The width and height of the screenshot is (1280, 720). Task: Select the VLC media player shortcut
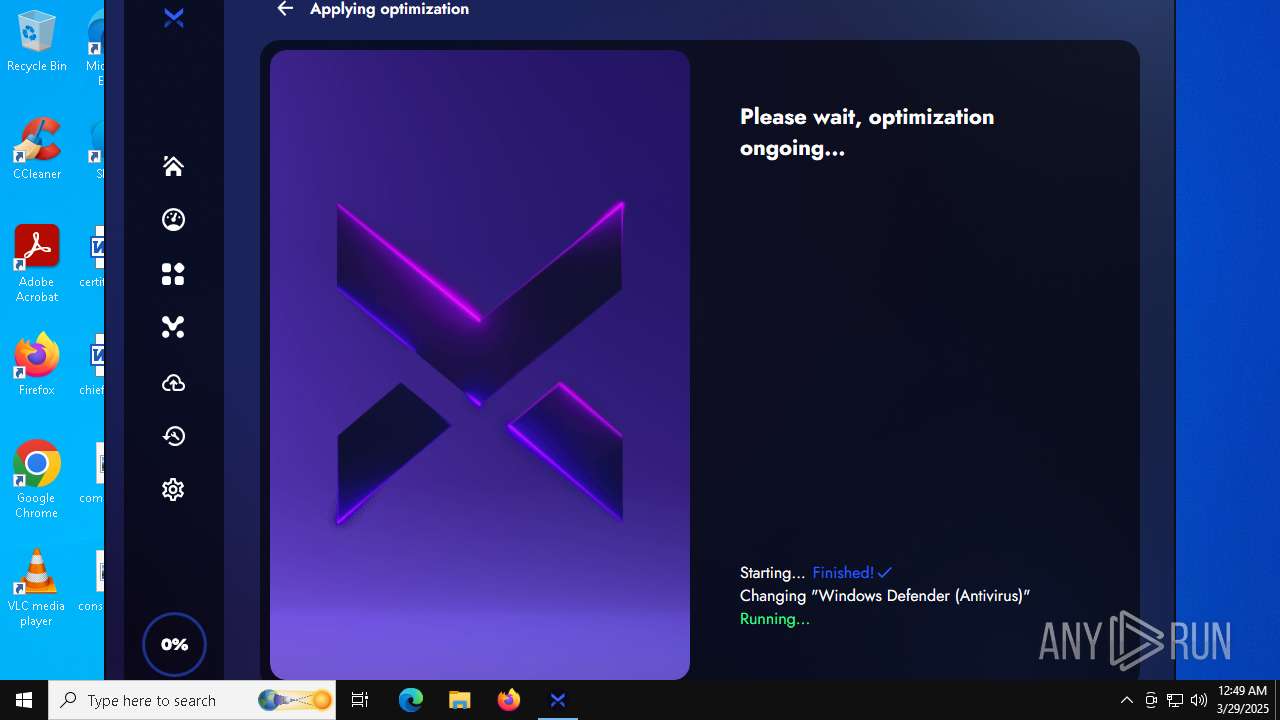(37, 588)
